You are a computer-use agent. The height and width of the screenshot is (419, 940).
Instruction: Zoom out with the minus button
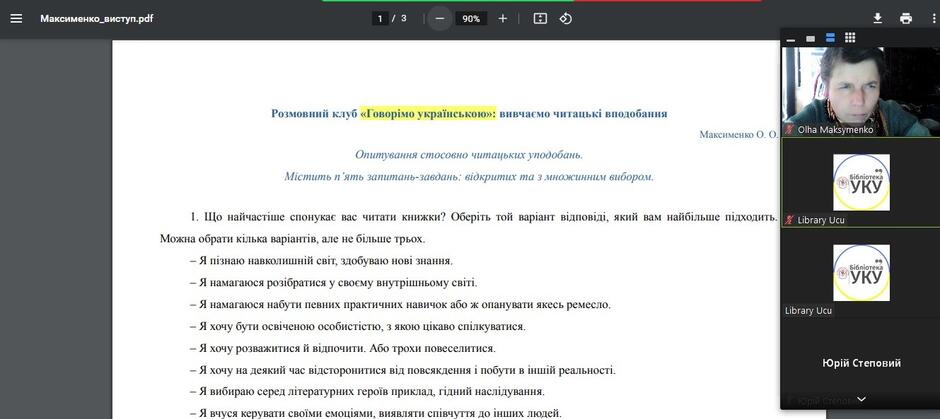[439, 19]
